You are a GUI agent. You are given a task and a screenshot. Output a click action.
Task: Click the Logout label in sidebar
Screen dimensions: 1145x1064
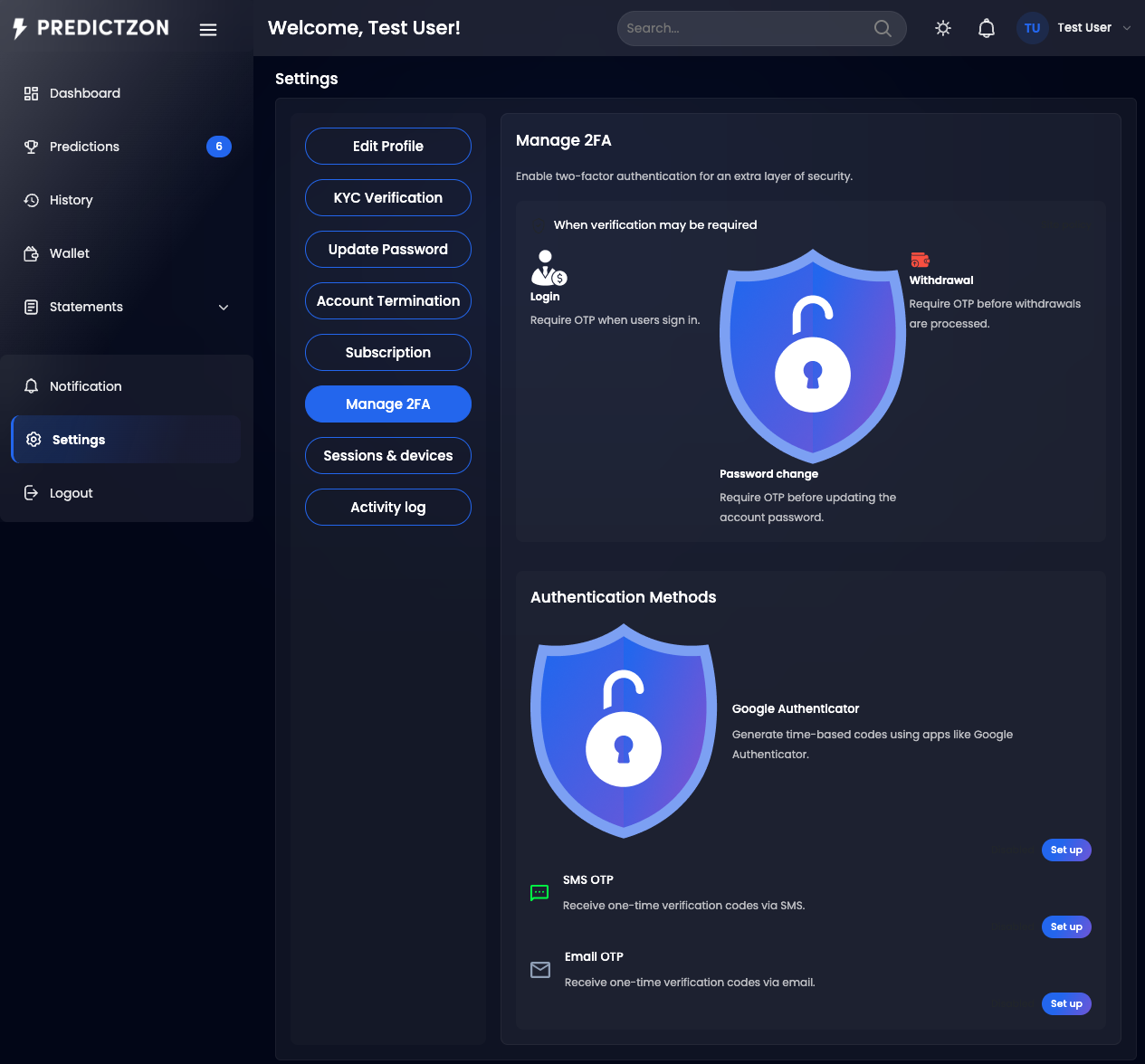point(72,493)
